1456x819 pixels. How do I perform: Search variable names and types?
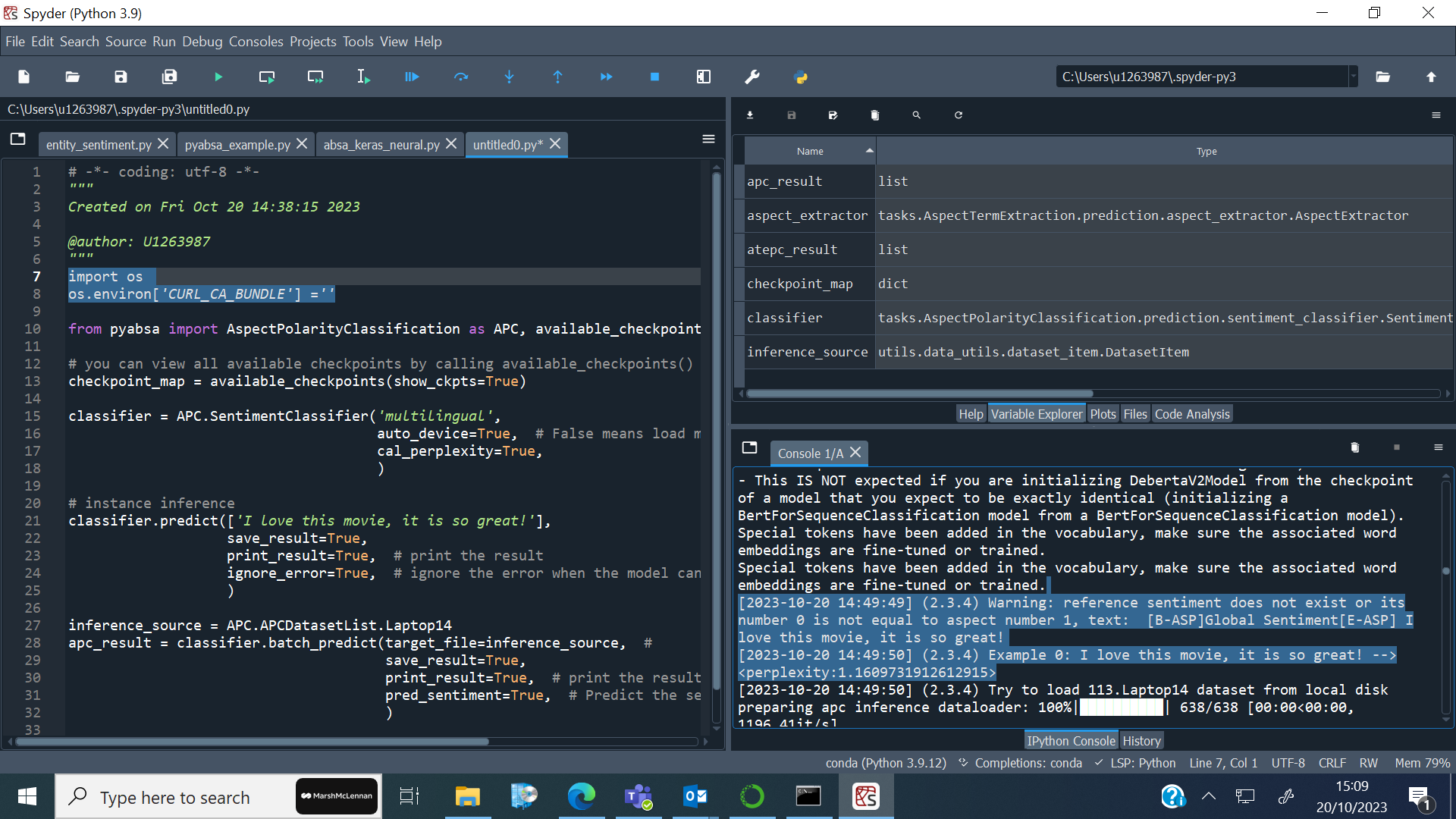[915, 115]
